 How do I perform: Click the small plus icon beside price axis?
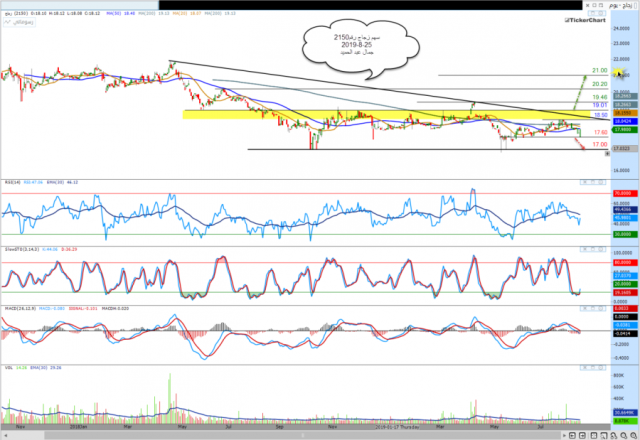607,153
